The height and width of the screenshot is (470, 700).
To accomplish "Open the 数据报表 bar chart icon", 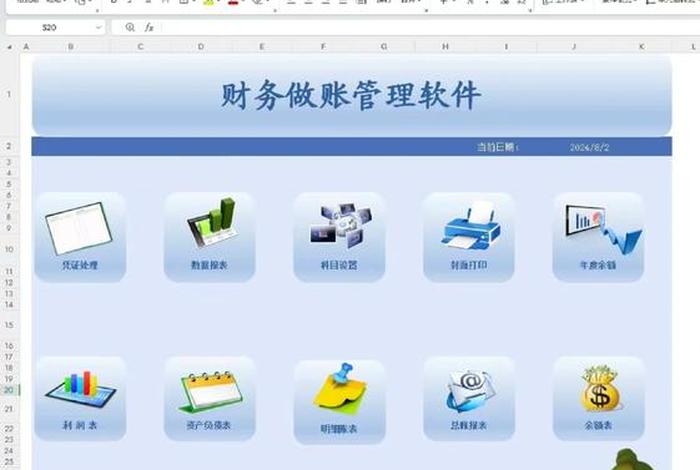I will 210,237.
